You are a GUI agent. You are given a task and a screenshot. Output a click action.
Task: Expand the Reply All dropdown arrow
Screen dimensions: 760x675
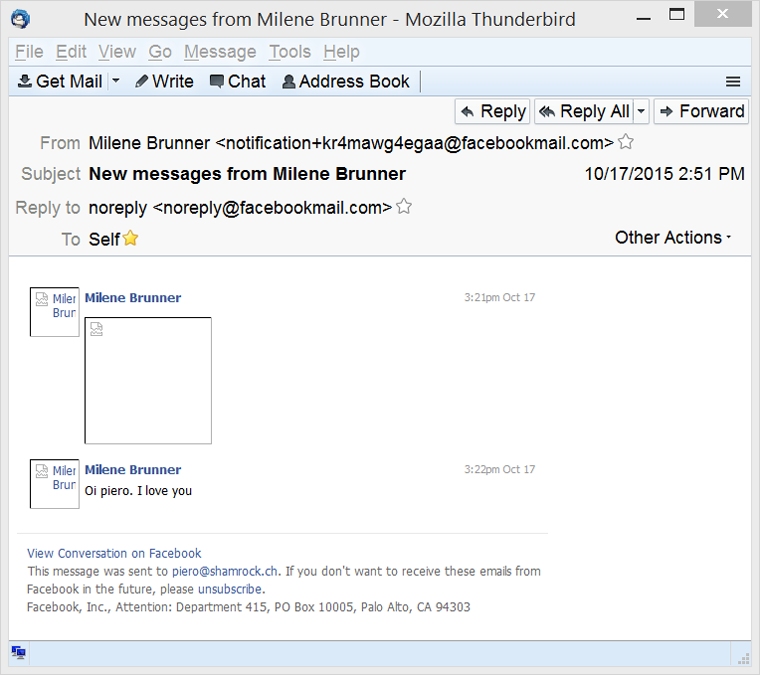click(x=641, y=111)
